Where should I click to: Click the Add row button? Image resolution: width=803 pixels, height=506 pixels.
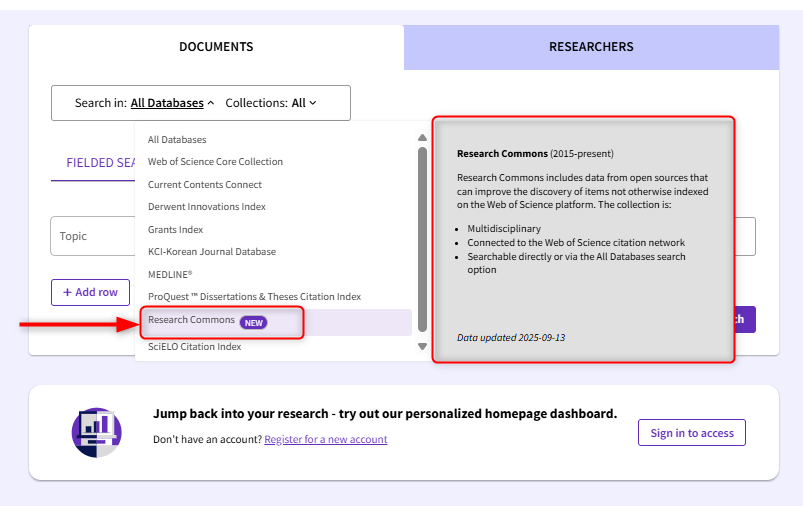point(90,292)
